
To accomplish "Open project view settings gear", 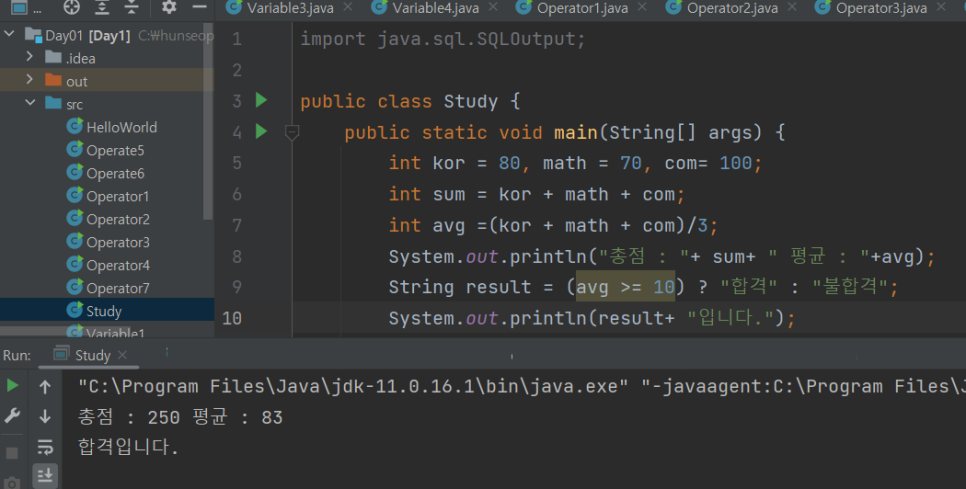I will 169,7.
